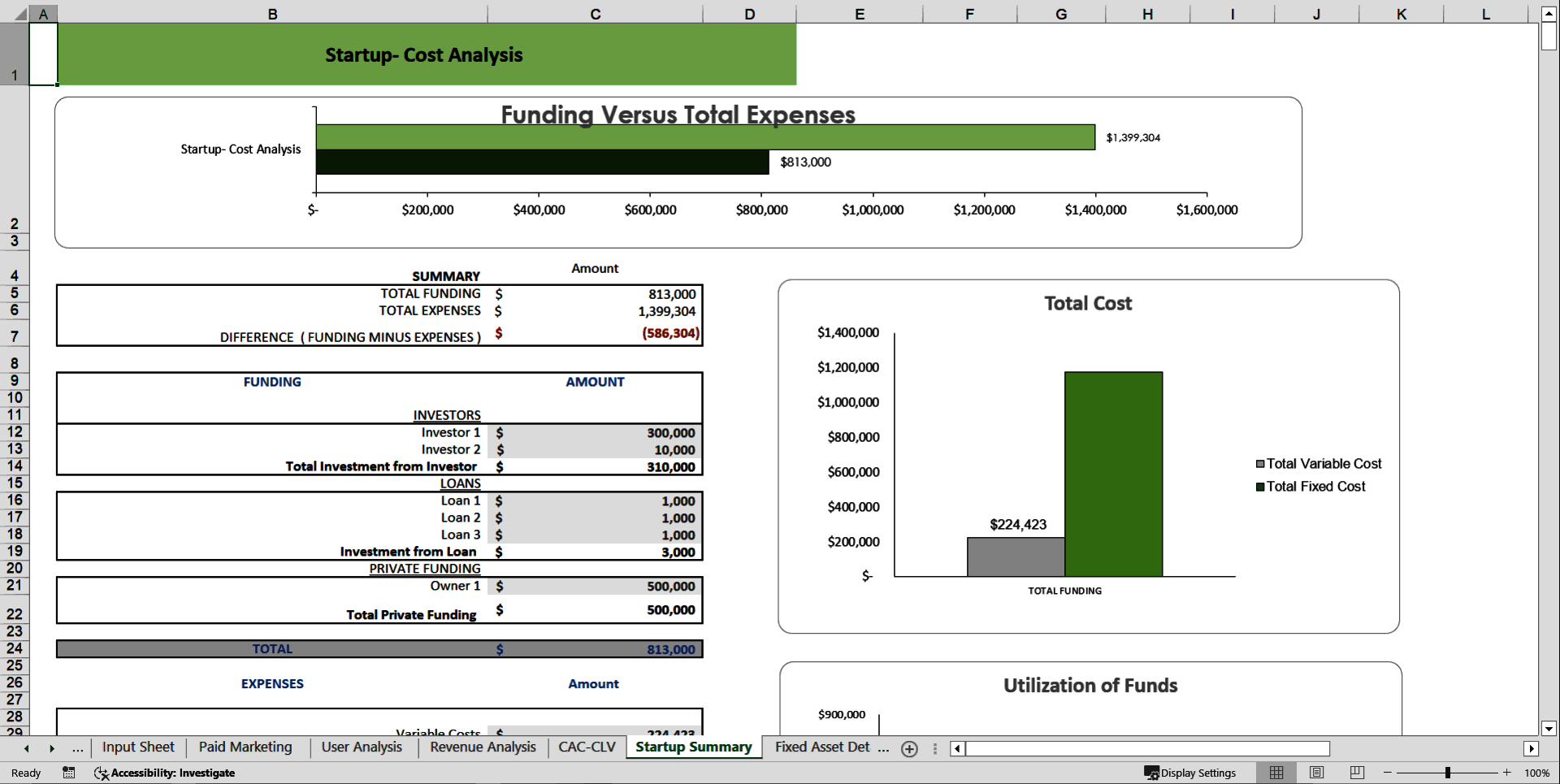Select row 12 header
Screen dimensions: 1560x784
pyautogui.click(x=15, y=432)
